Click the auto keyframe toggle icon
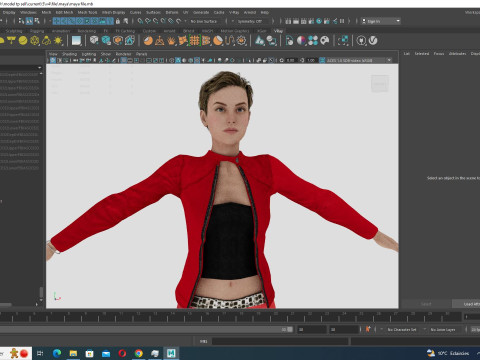 368,329
